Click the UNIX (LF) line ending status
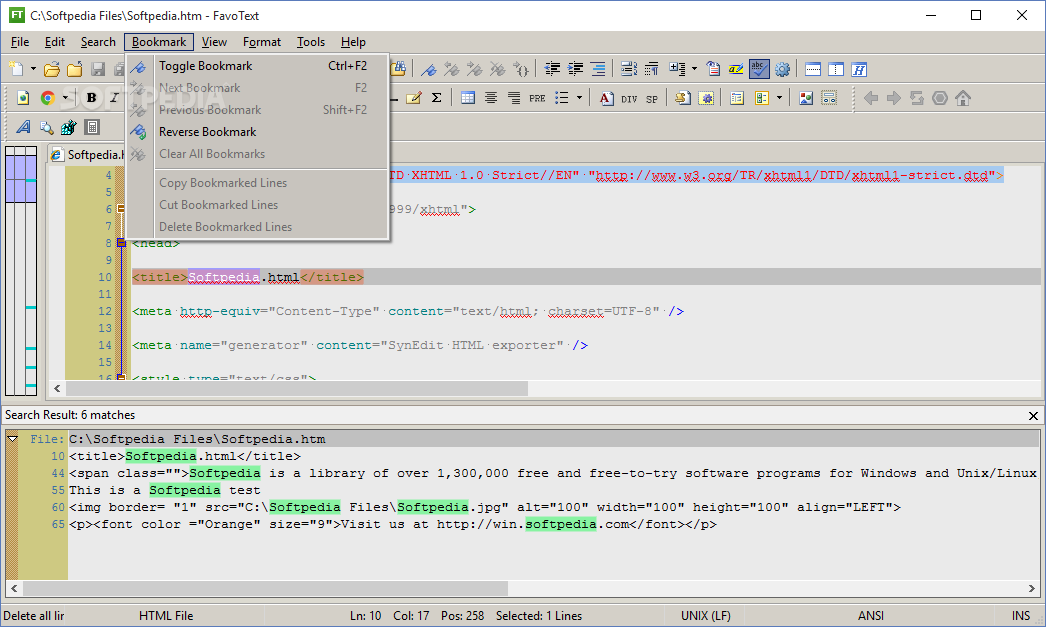The image size is (1046, 627). tap(705, 616)
